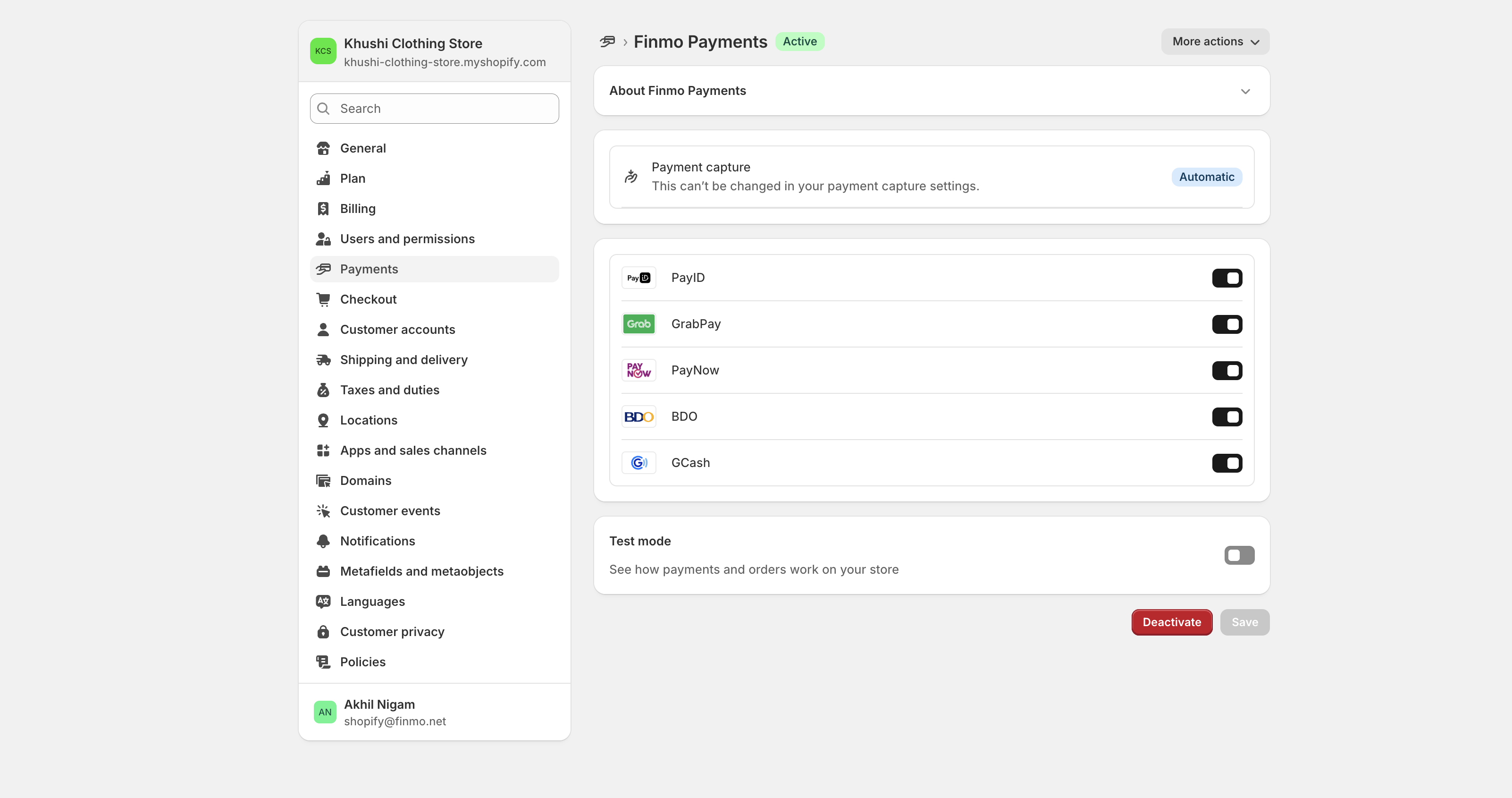Image resolution: width=1512 pixels, height=798 pixels.
Task: Open General settings
Action: (434, 149)
